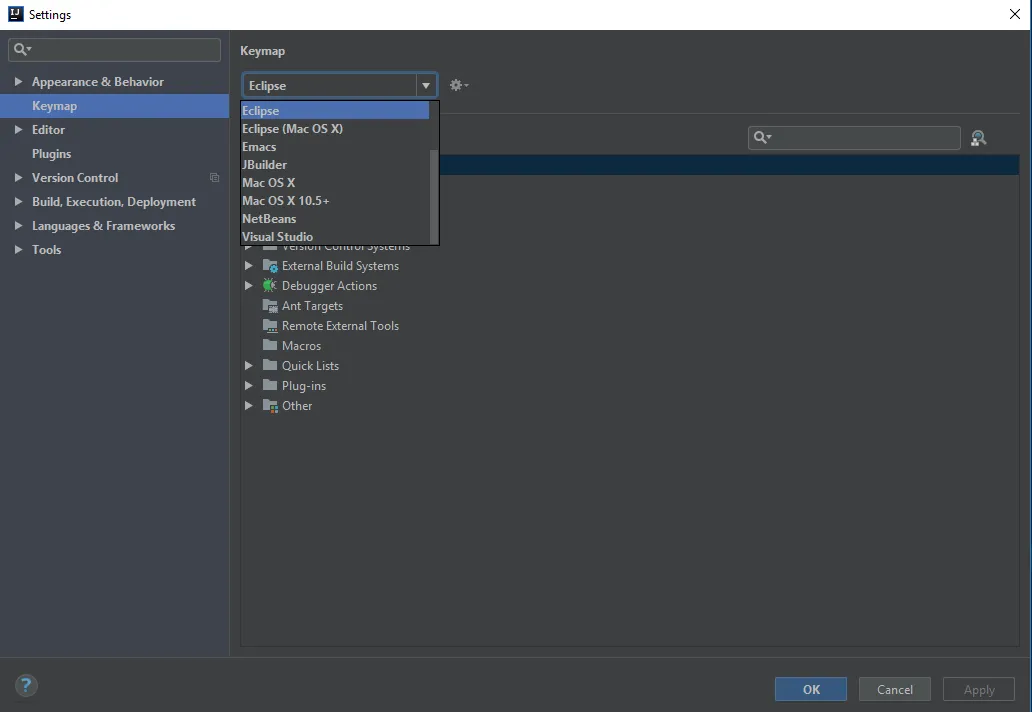
Task: Expand Build, Execution, Deployment section
Action: tap(18, 201)
